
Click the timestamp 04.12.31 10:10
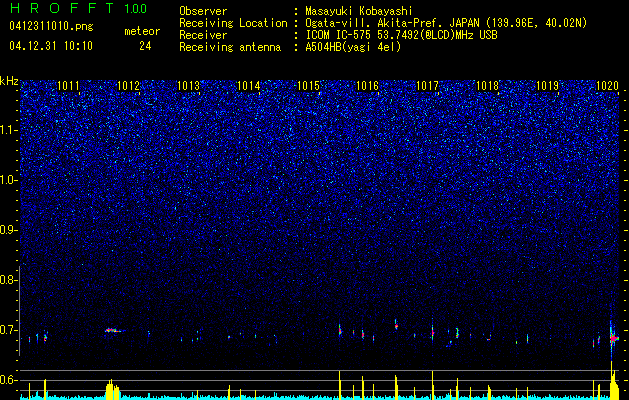click(x=51, y=46)
